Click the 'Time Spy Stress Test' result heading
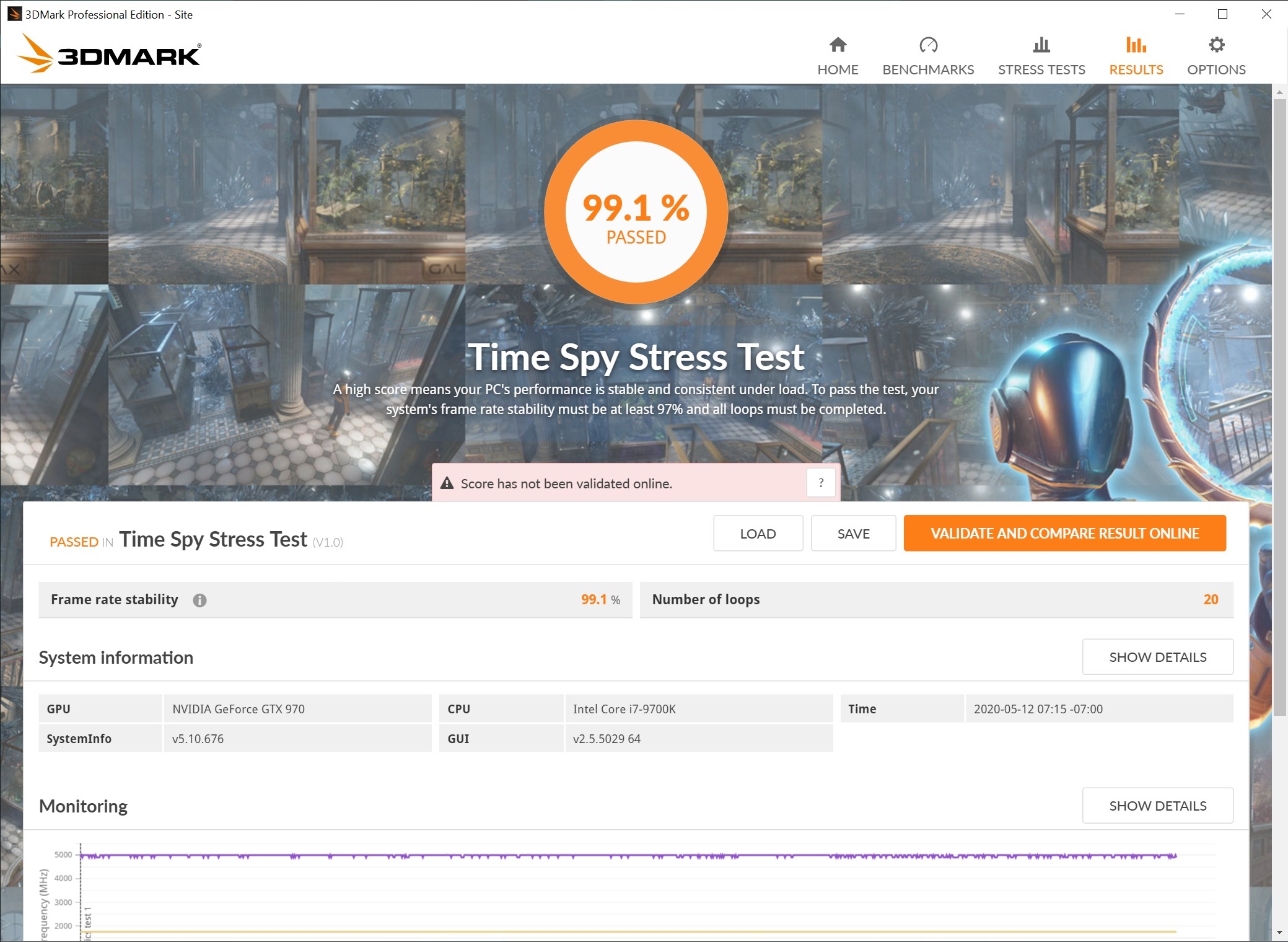1288x942 pixels. pyautogui.click(x=213, y=539)
